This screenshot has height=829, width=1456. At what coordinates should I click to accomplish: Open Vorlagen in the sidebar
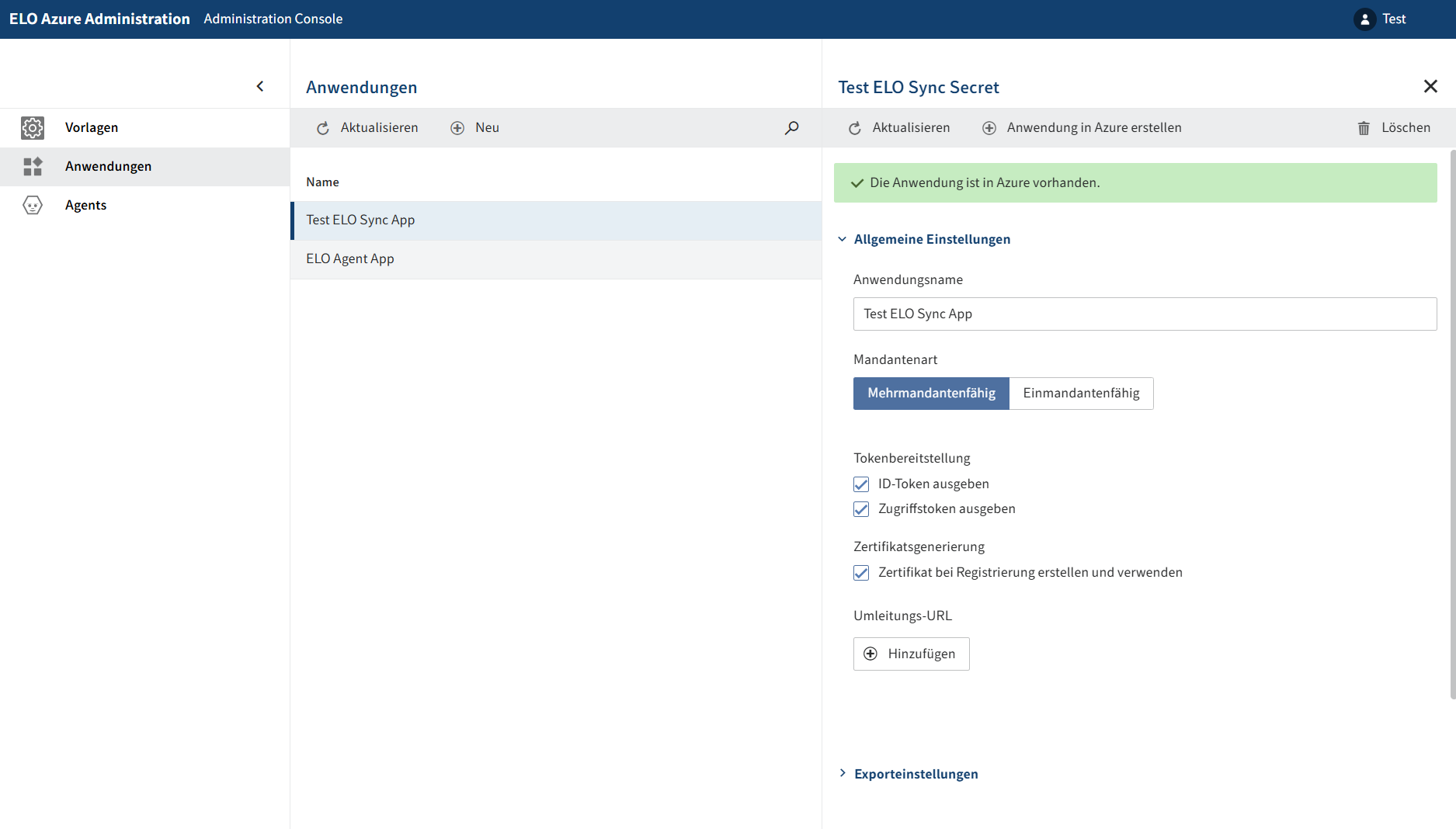(144, 128)
